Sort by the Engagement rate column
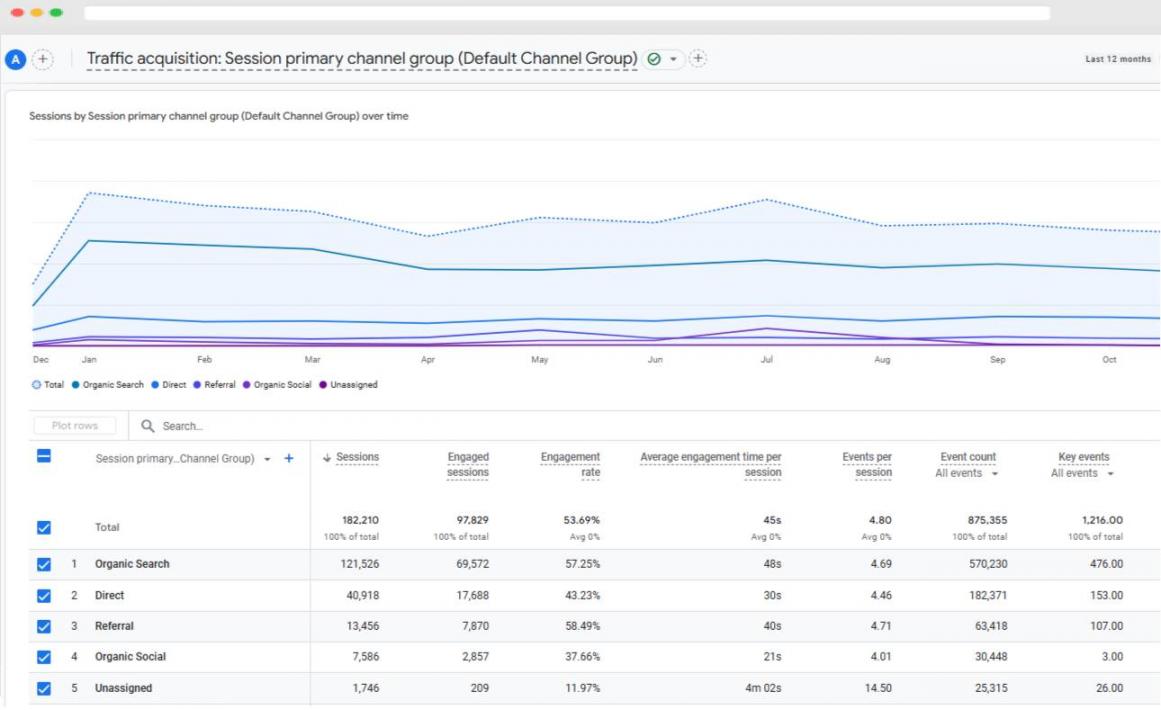1161x710 pixels. click(x=570, y=465)
